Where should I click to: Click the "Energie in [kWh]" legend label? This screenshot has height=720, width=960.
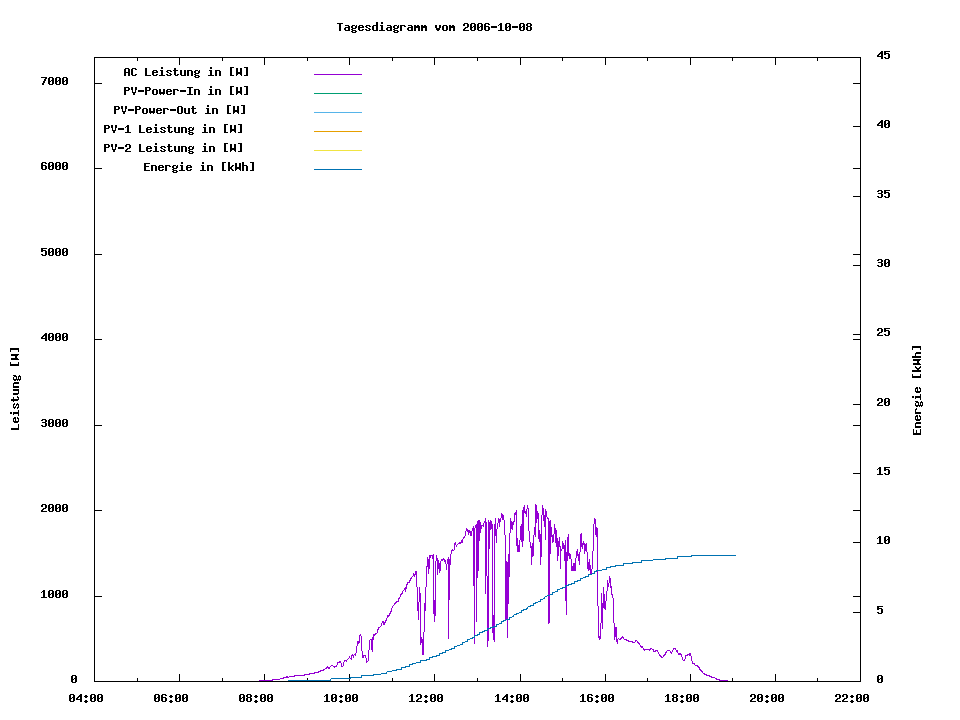click(199, 167)
